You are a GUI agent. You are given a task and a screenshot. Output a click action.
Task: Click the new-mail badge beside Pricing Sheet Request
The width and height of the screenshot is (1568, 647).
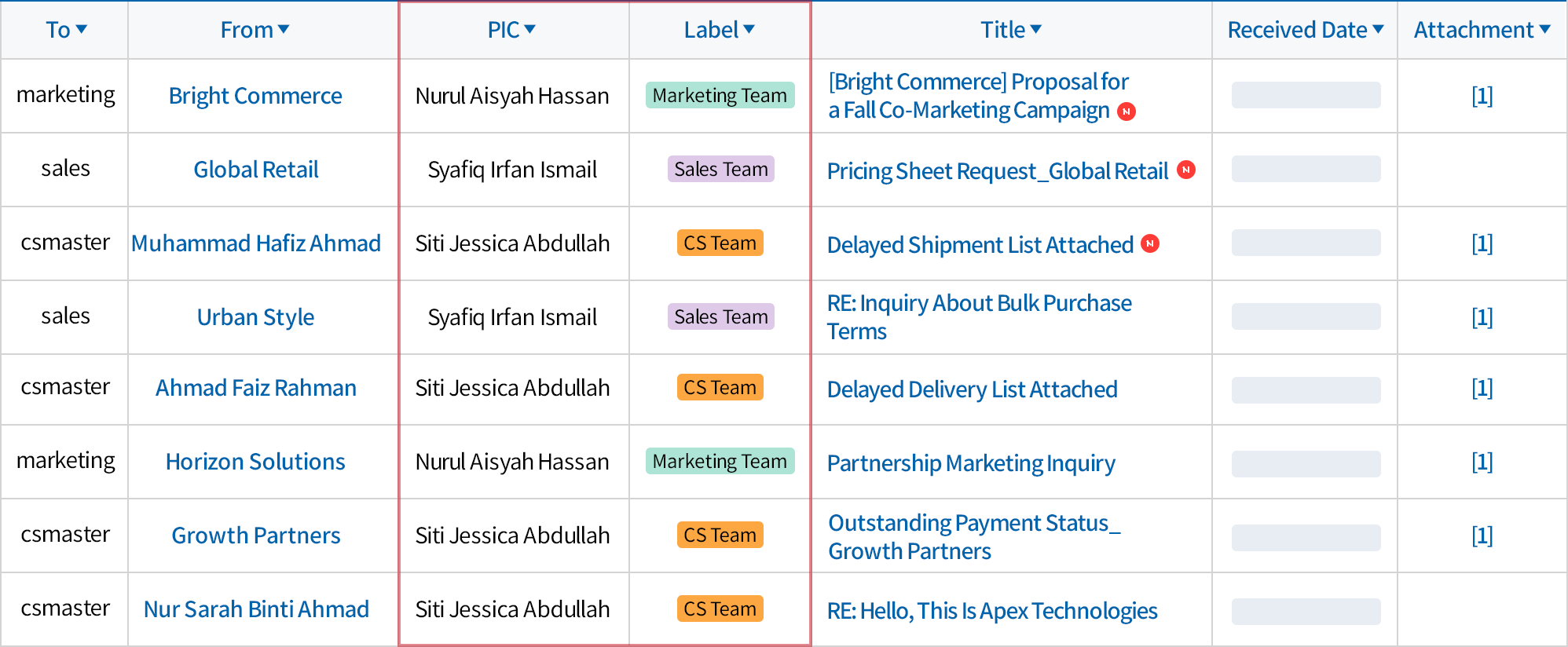[1186, 170]
